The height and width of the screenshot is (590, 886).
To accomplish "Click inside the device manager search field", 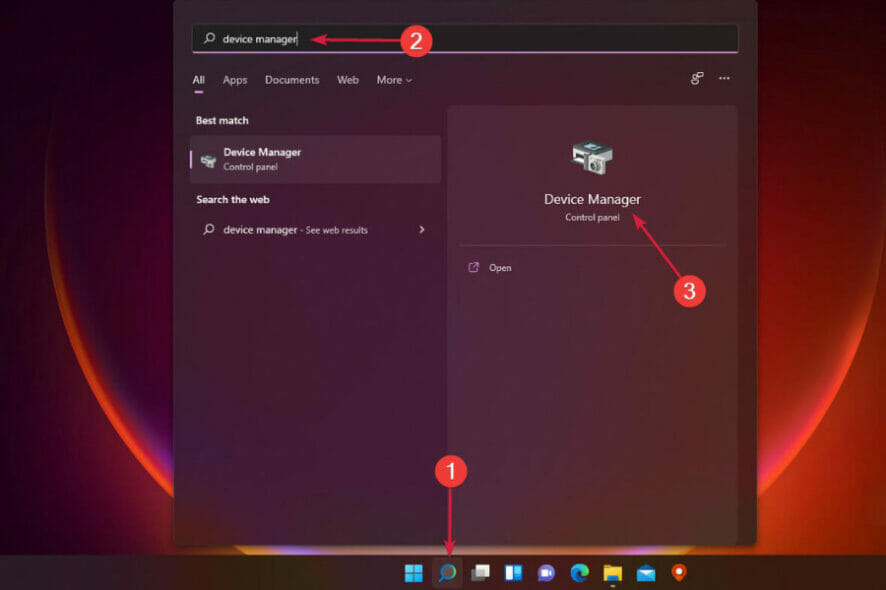I will (465, 38).
